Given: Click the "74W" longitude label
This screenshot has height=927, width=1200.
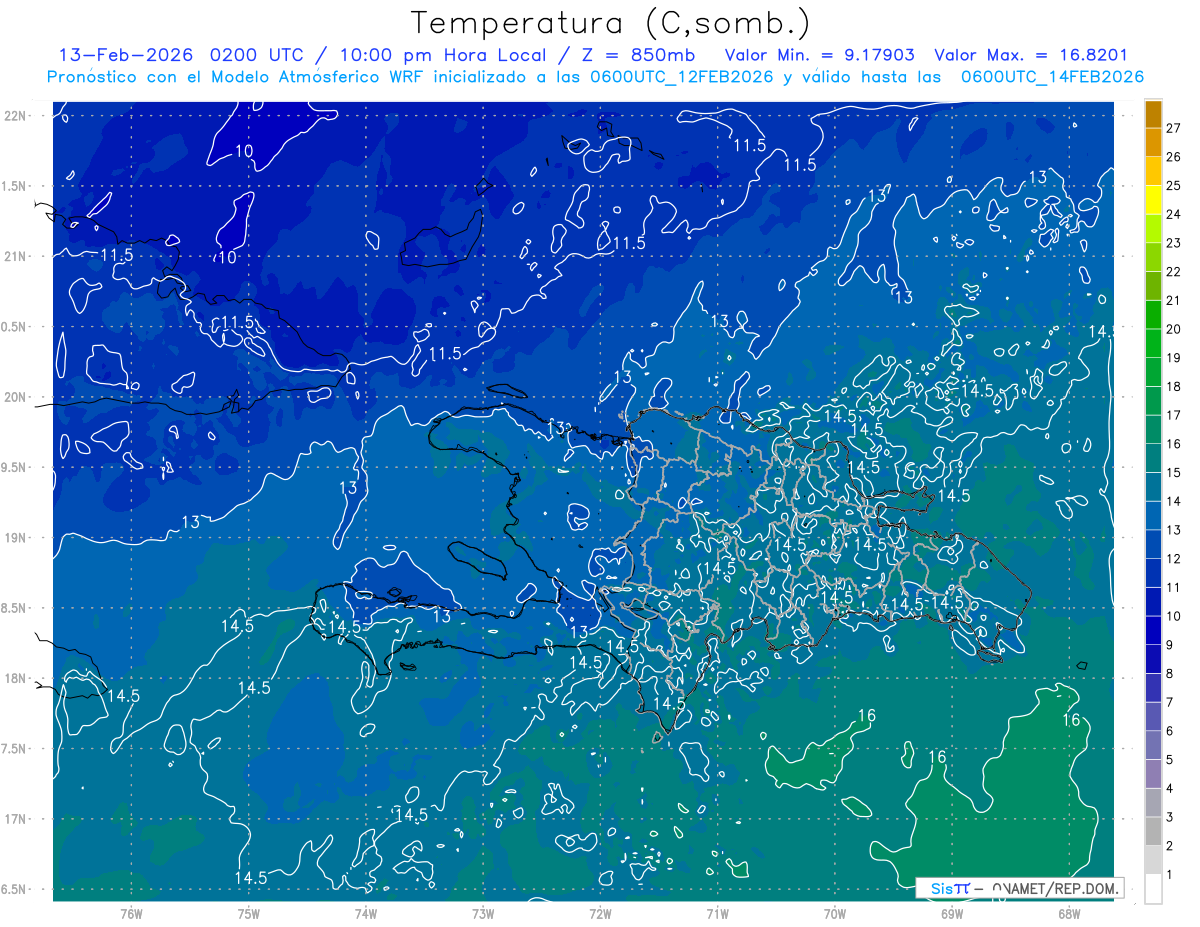Looking at the screenshot, I should (x=365, y=913).
